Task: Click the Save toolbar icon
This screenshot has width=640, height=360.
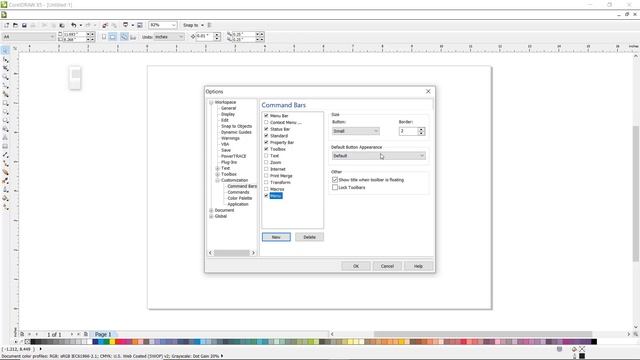Action: coord(24,25)
